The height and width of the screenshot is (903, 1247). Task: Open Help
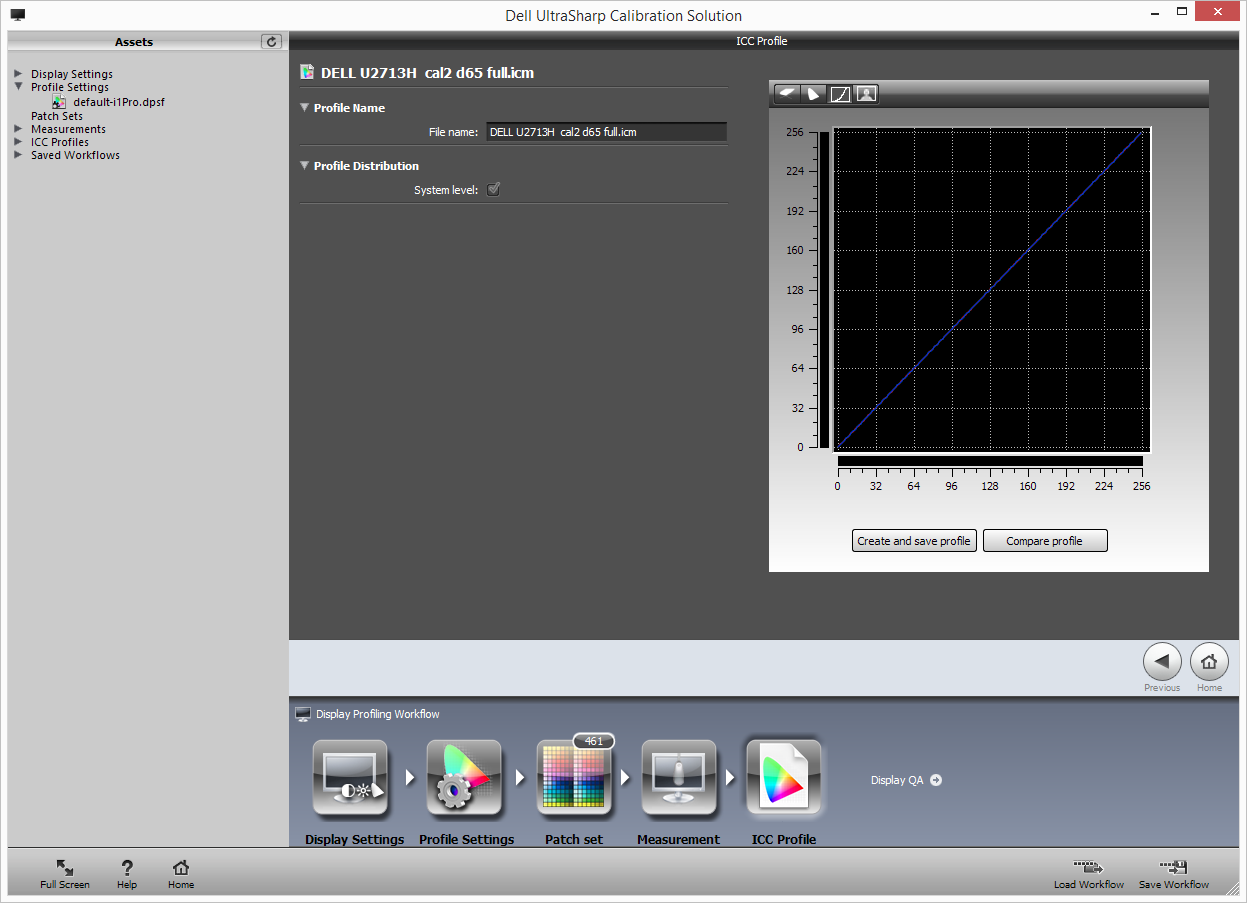[127, 874]
